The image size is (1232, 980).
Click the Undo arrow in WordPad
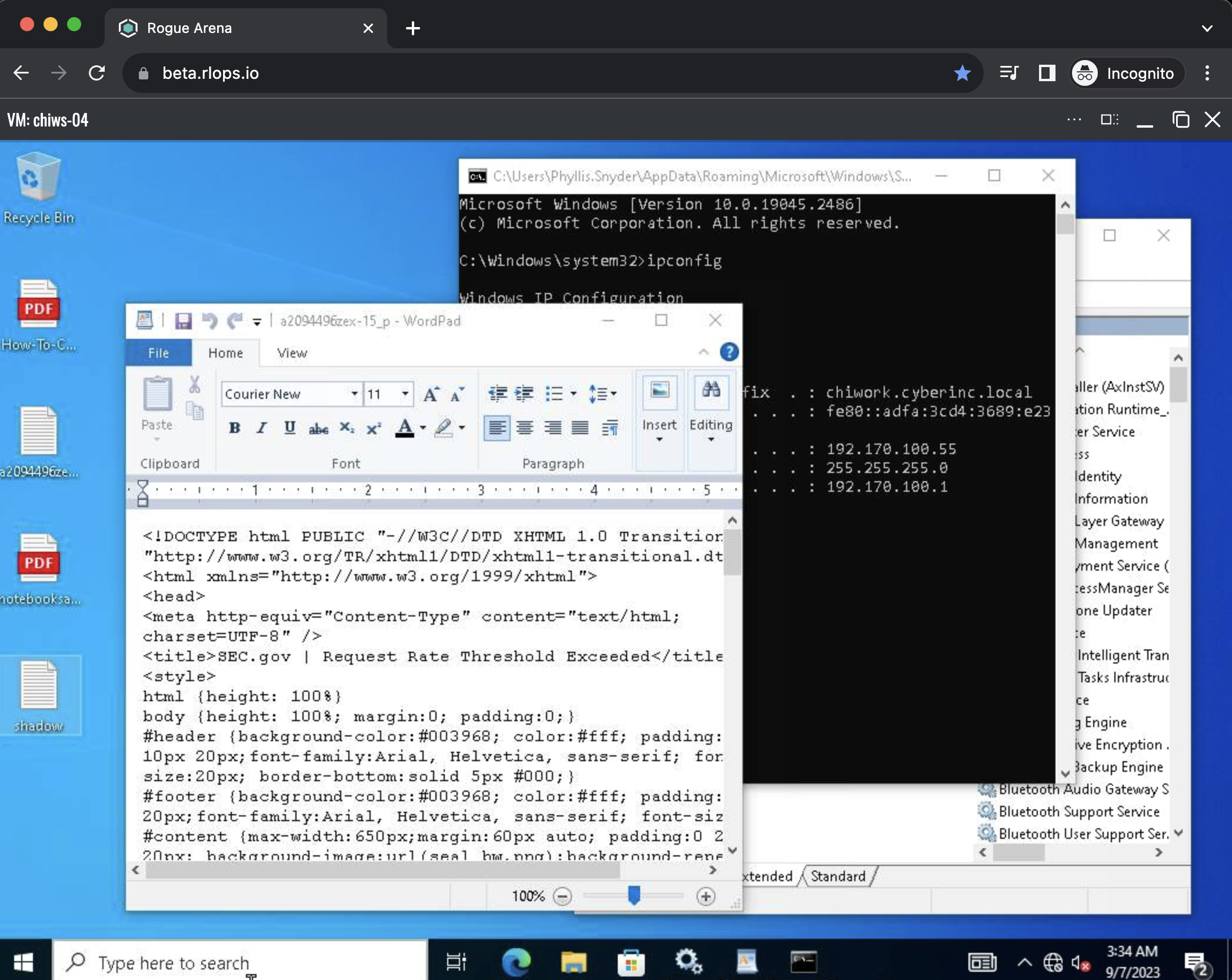(x=209, y=321)
